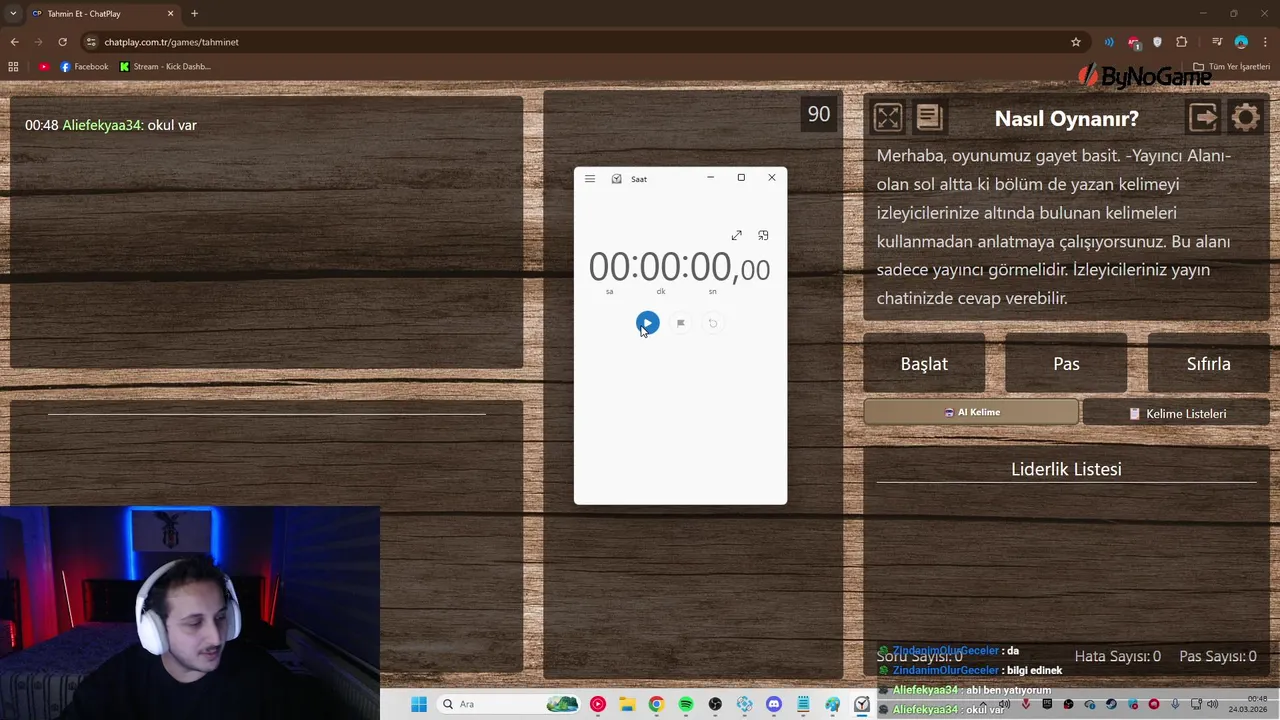Click the Pas Sayısı: 0 counter
This screenshot has width=1280, height=720.
[1218, 656]
